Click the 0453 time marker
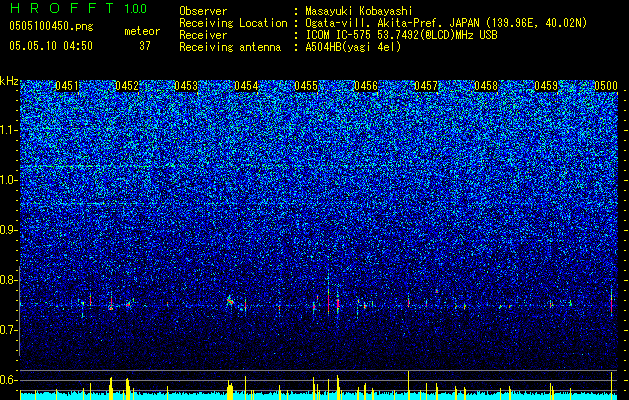Image resolution: width=629 pixels, height=400 pixels. tap(186, 86)
